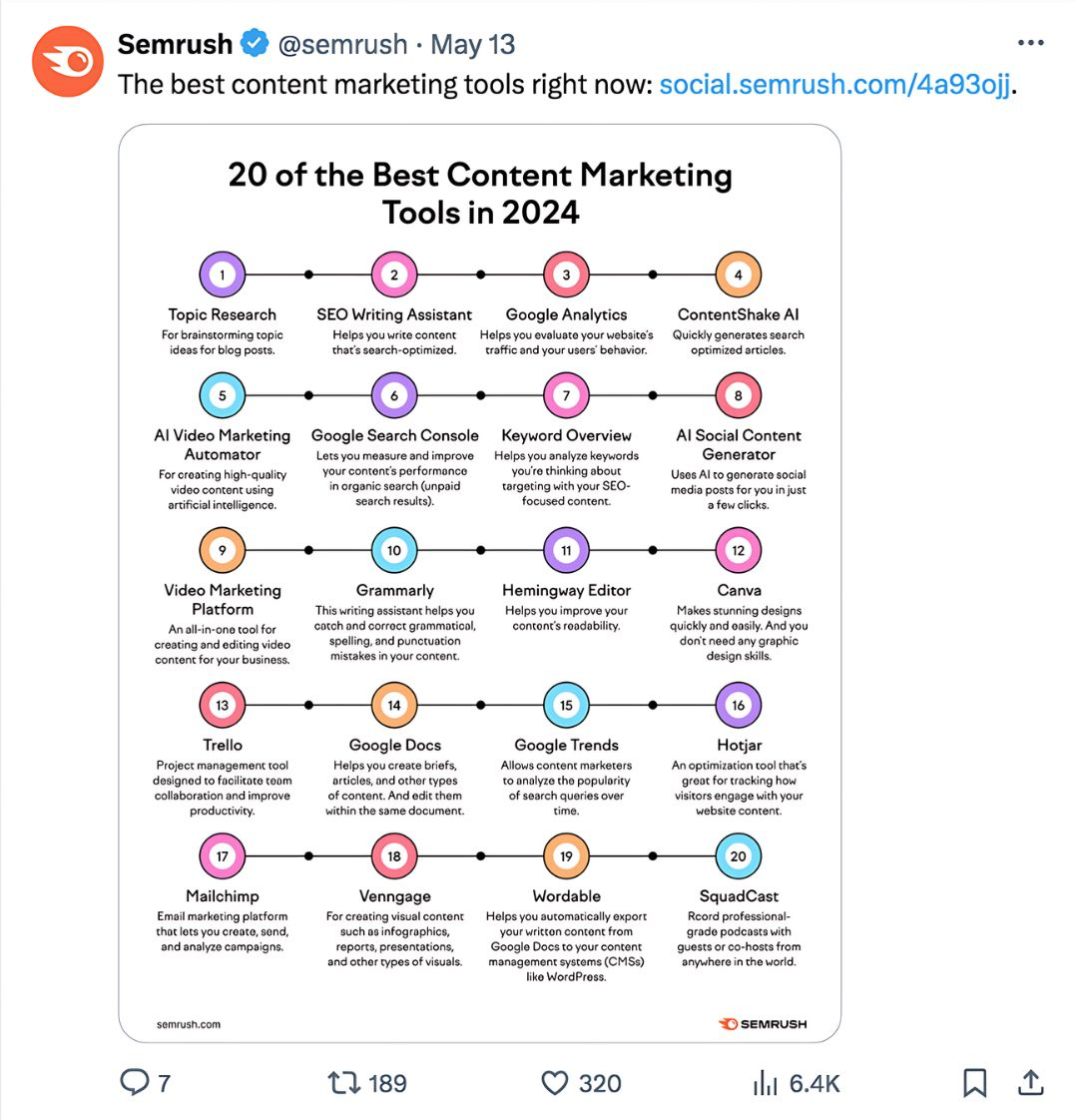Select circle number 20 above SquadCast
This screenshot has width=1076, height=1120.
(738, 855)
